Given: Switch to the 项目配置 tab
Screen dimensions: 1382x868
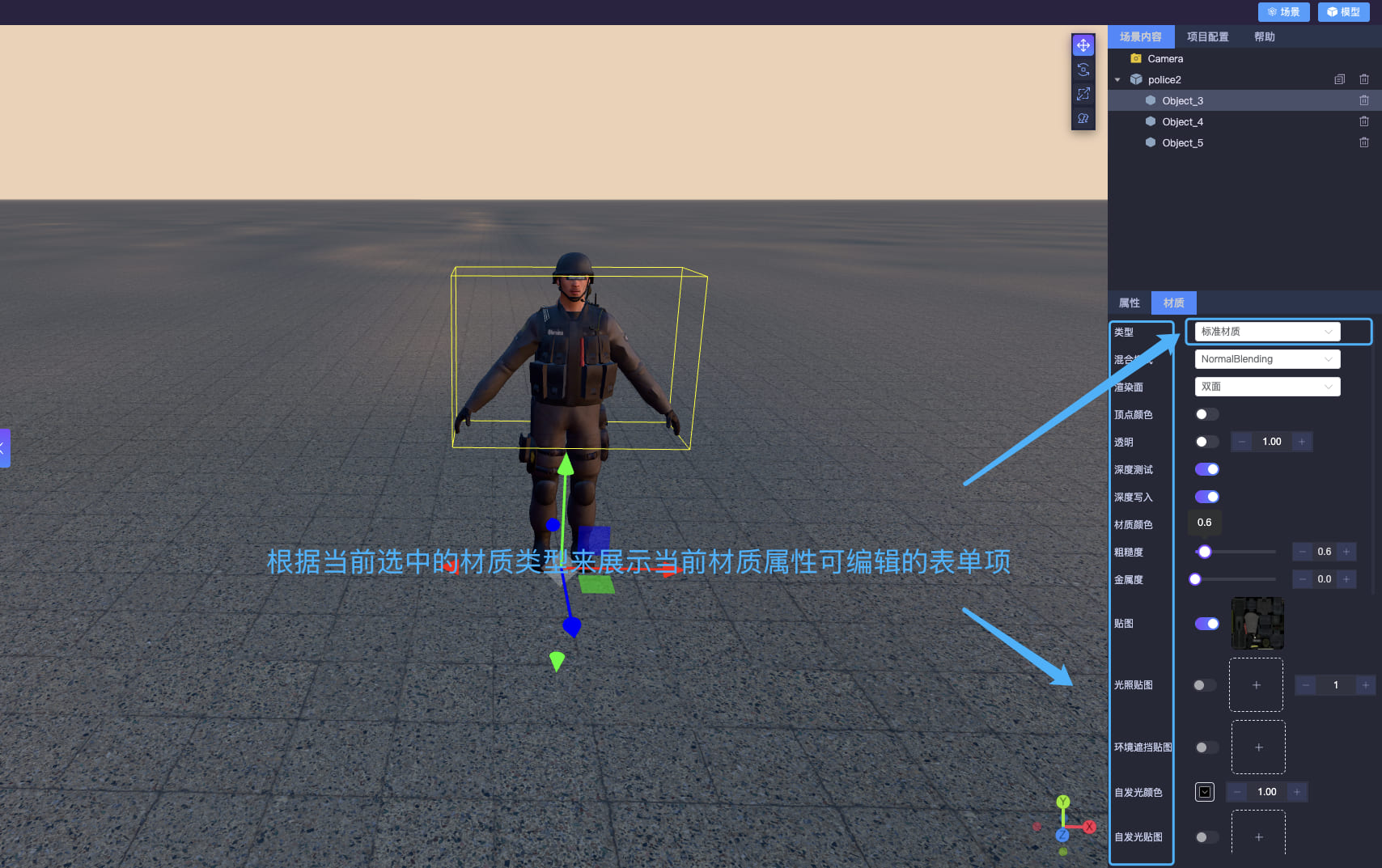Looking at the screenshot, I should point(1207,37).
